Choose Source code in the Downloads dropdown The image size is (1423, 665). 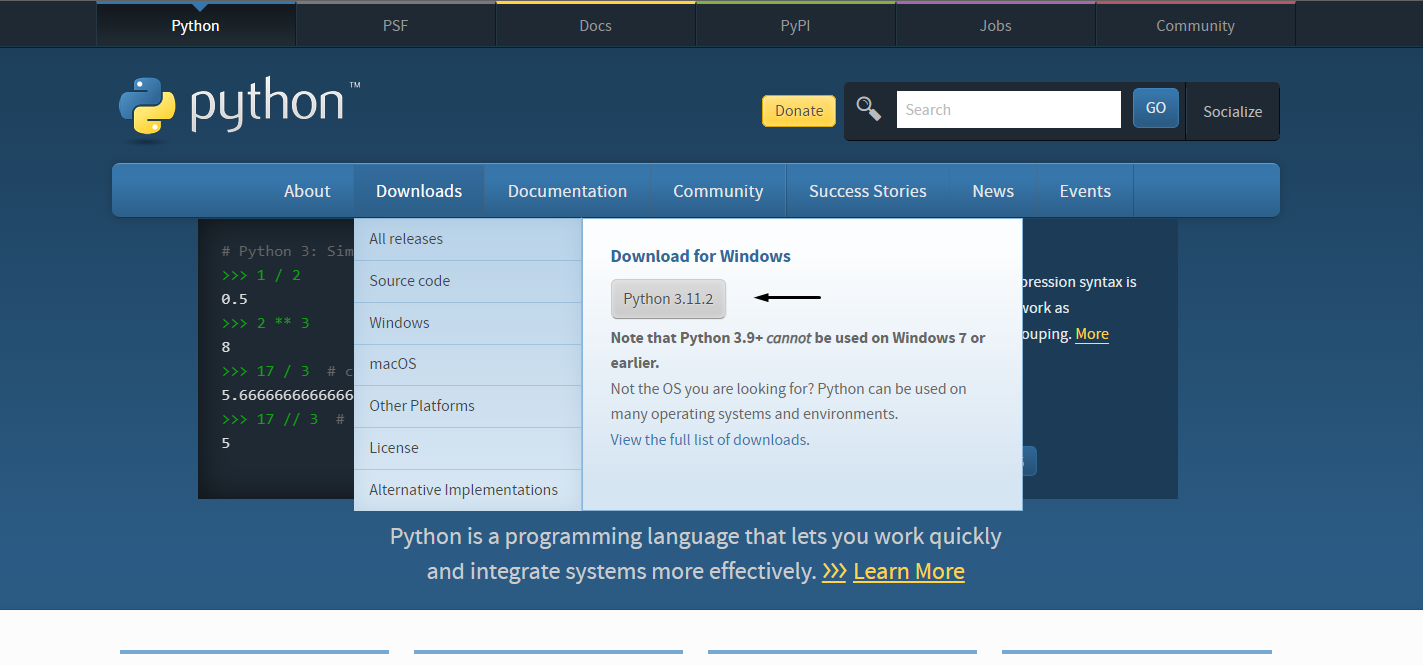pyautogui.click(x=409, y=281)
